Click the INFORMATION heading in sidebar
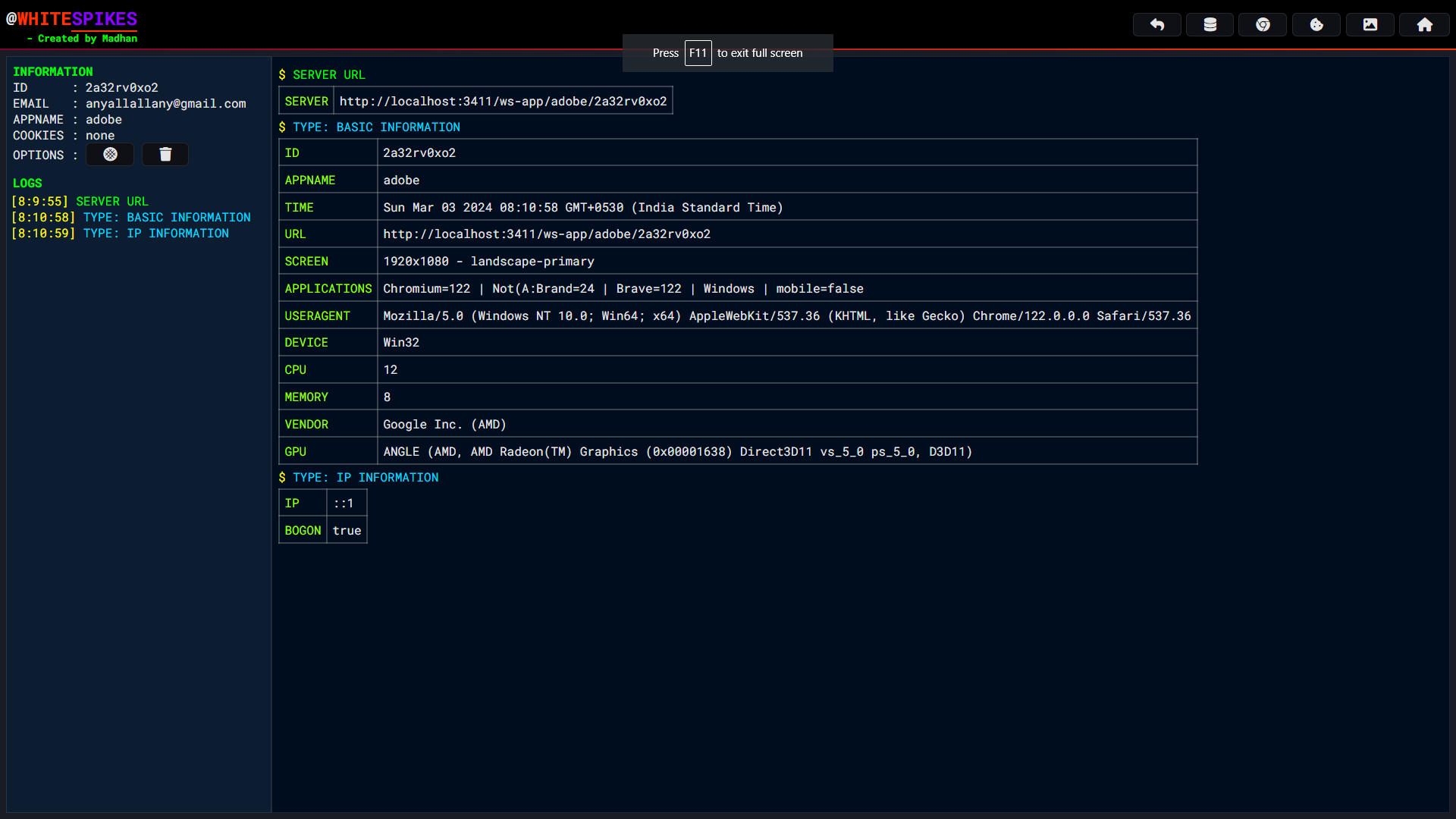 pyautogui.click(x=52, y=72)
